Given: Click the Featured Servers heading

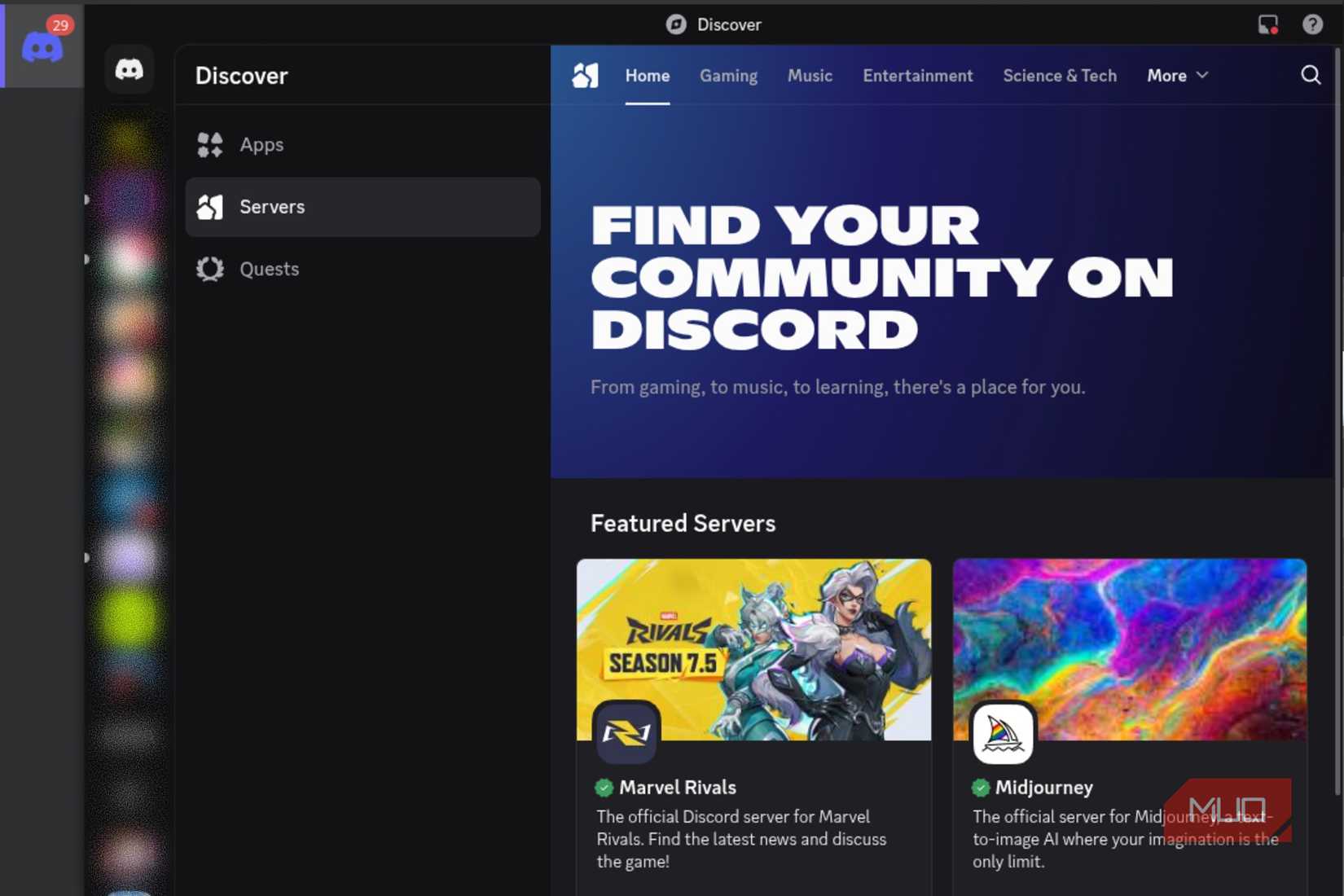Looking at the screenshot, I should (x=683, y=523).
